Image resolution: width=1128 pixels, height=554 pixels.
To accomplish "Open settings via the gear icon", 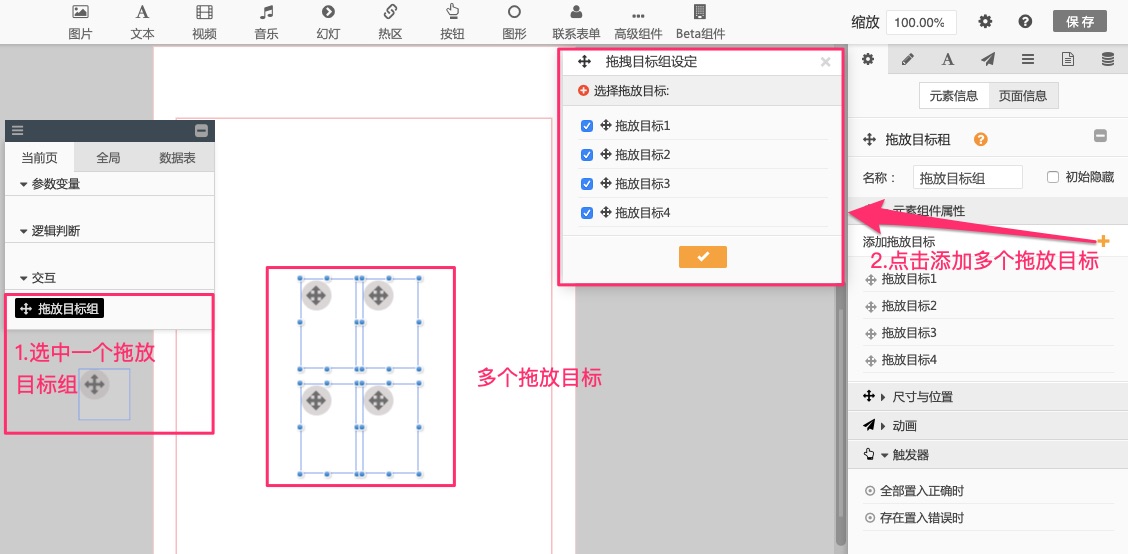I will [985, 21].
